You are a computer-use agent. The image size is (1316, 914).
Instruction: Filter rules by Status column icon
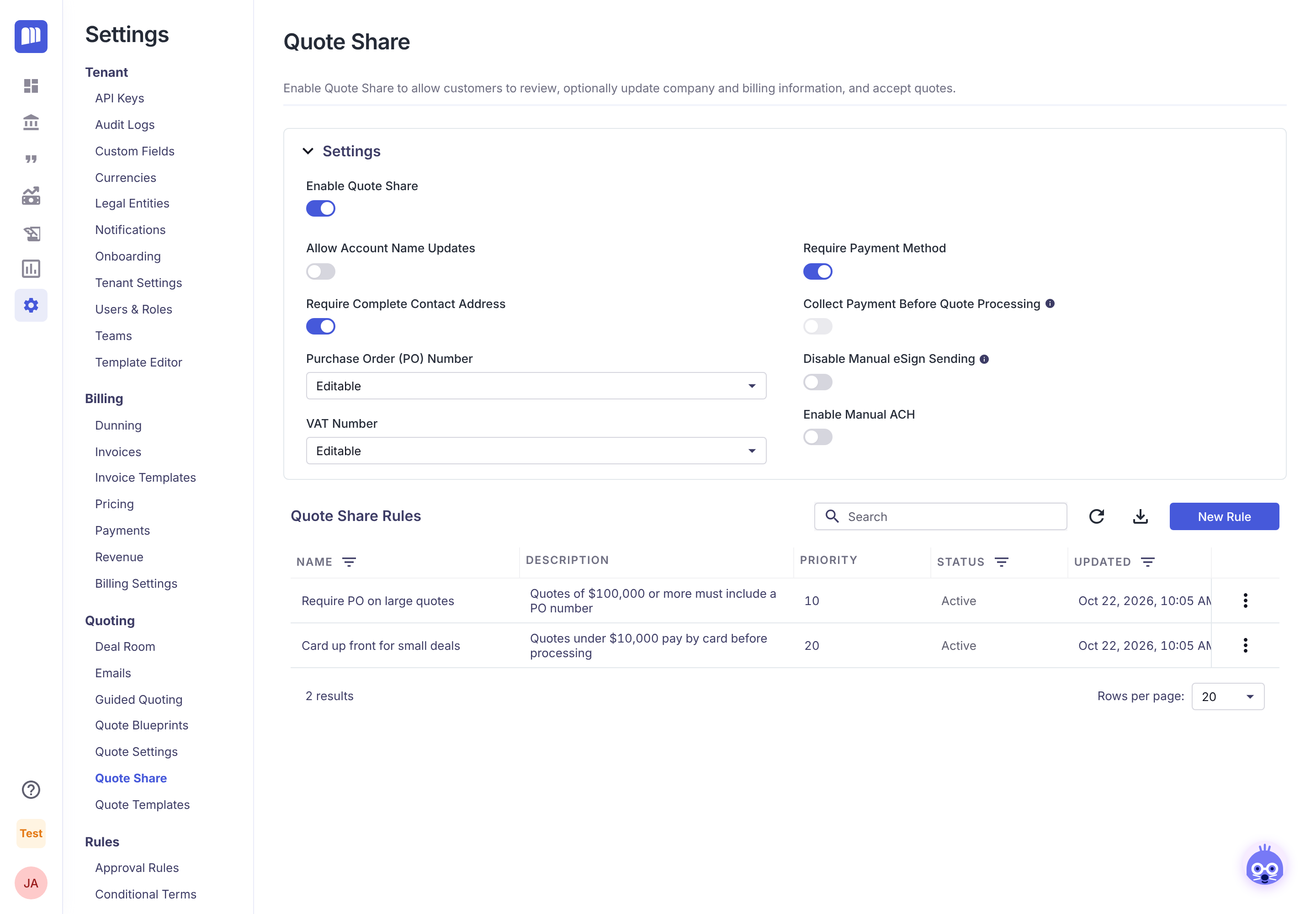[1001, 562]
